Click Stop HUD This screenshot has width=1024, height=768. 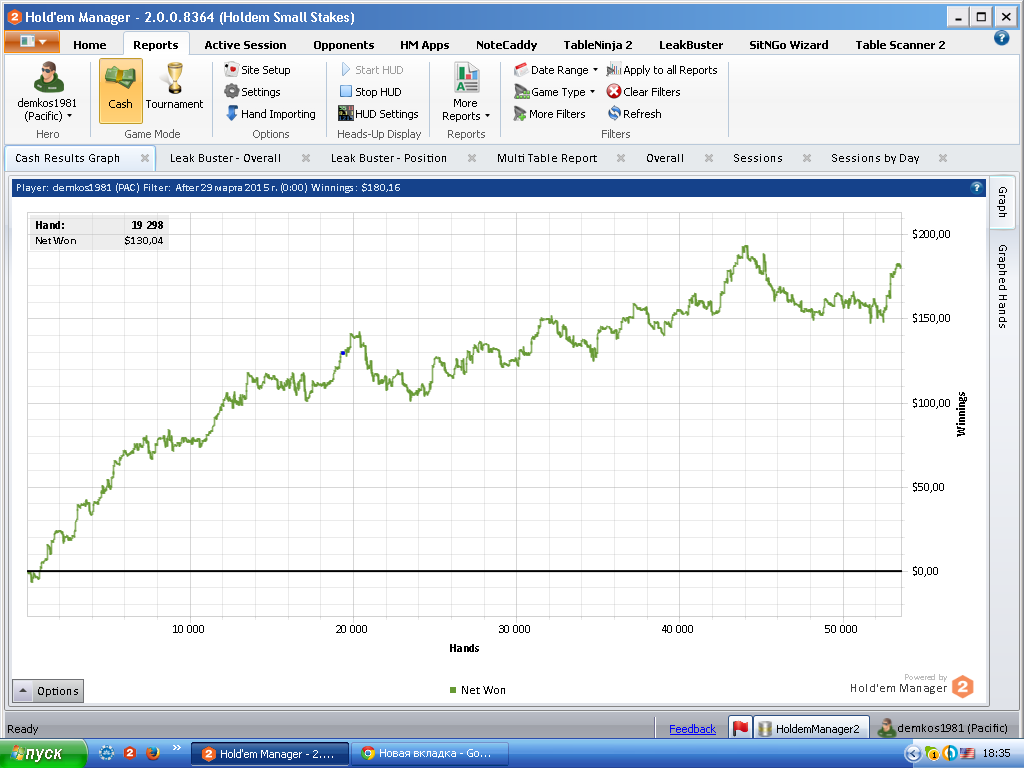[x=371, y=91]
